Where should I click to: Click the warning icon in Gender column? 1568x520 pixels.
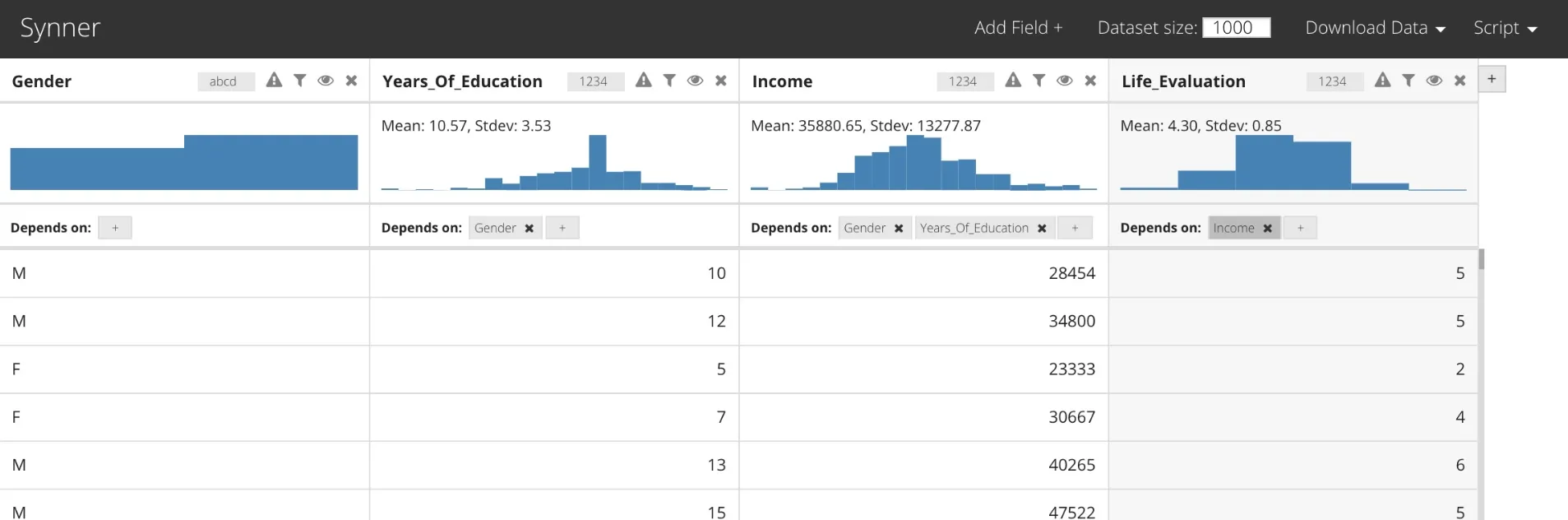click(274, 80)
